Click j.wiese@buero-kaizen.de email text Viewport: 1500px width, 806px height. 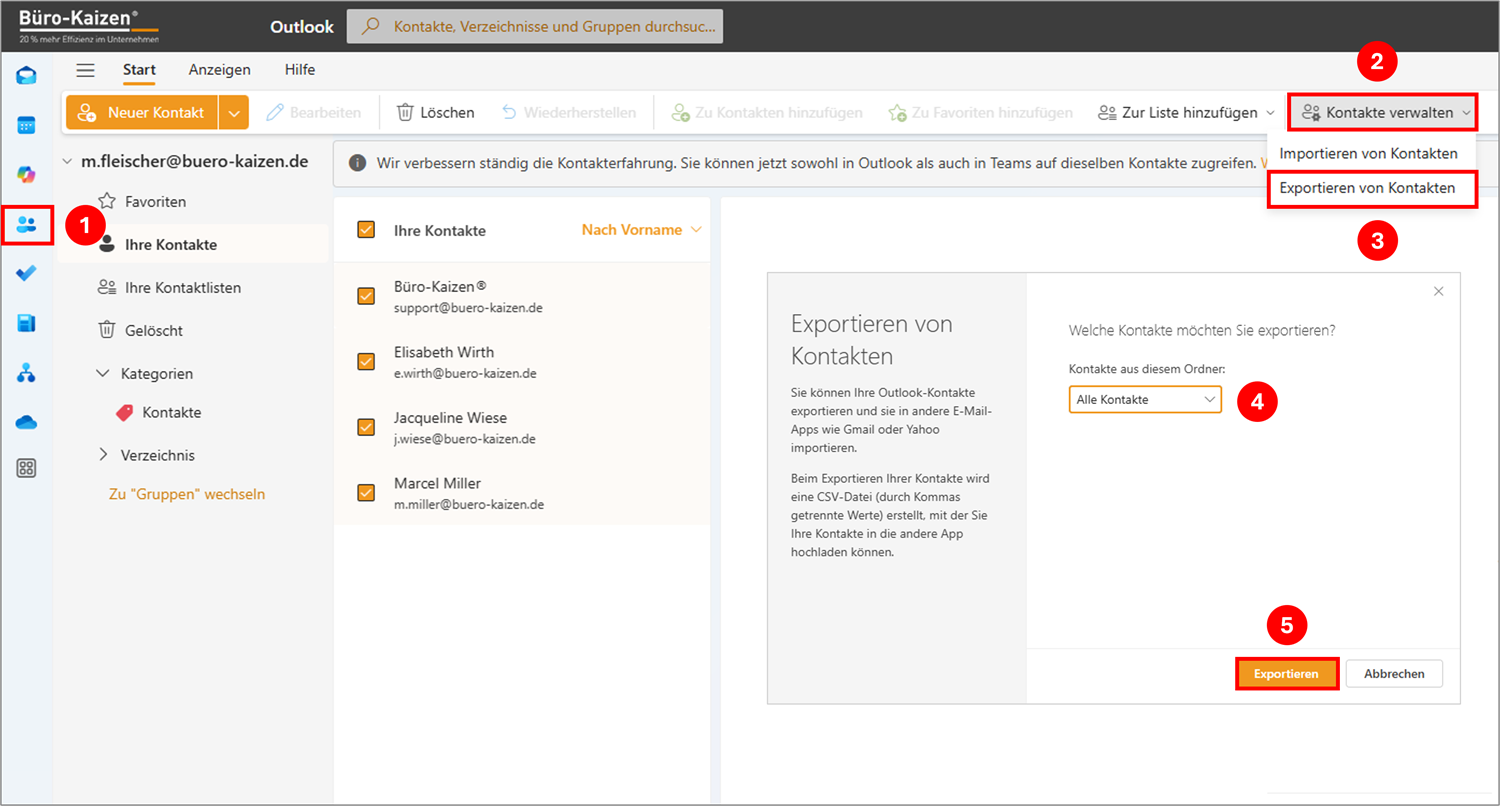tap(465, 439)
